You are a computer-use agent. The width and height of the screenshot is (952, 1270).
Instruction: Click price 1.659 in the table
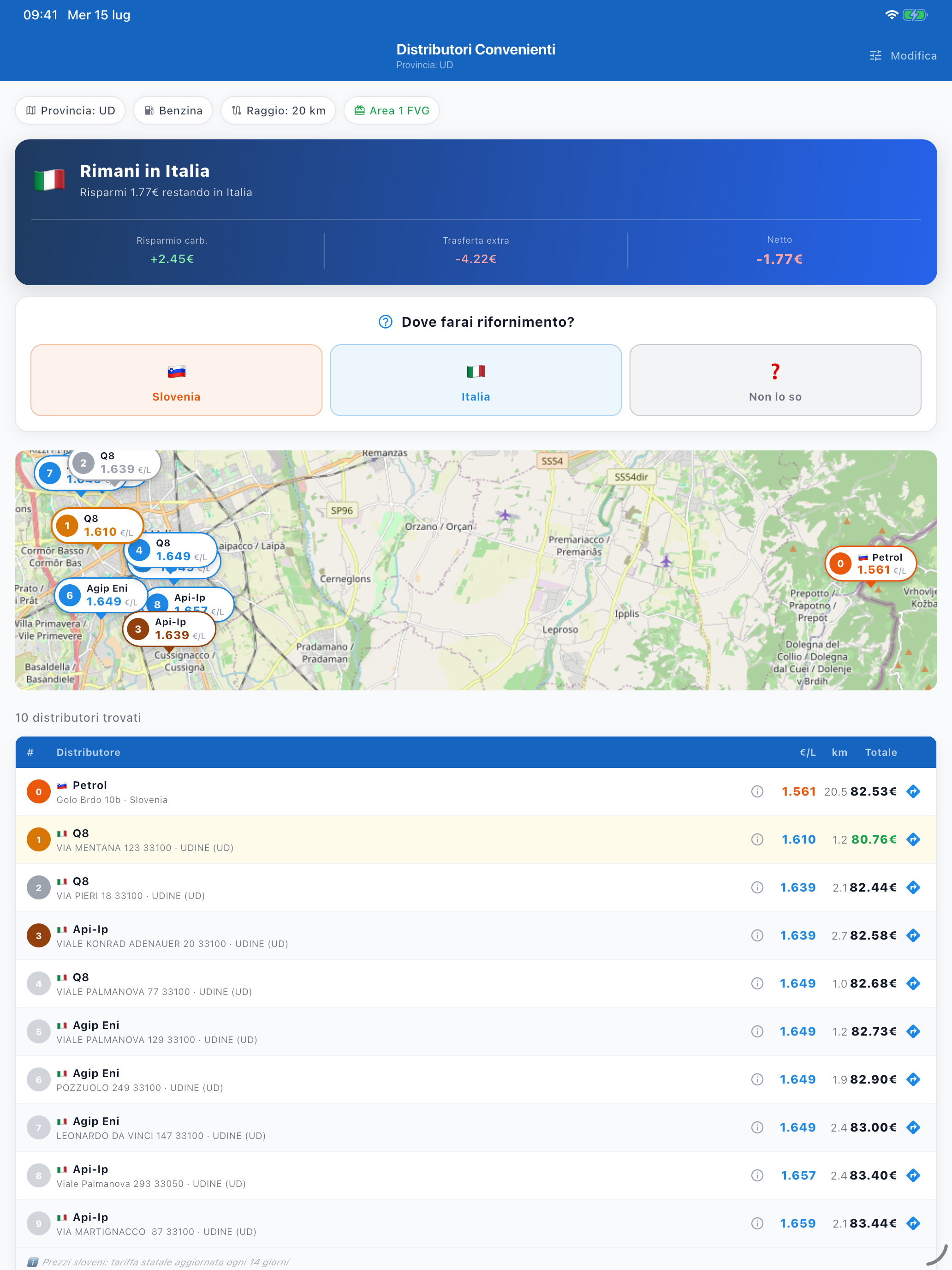[797, 1223]
